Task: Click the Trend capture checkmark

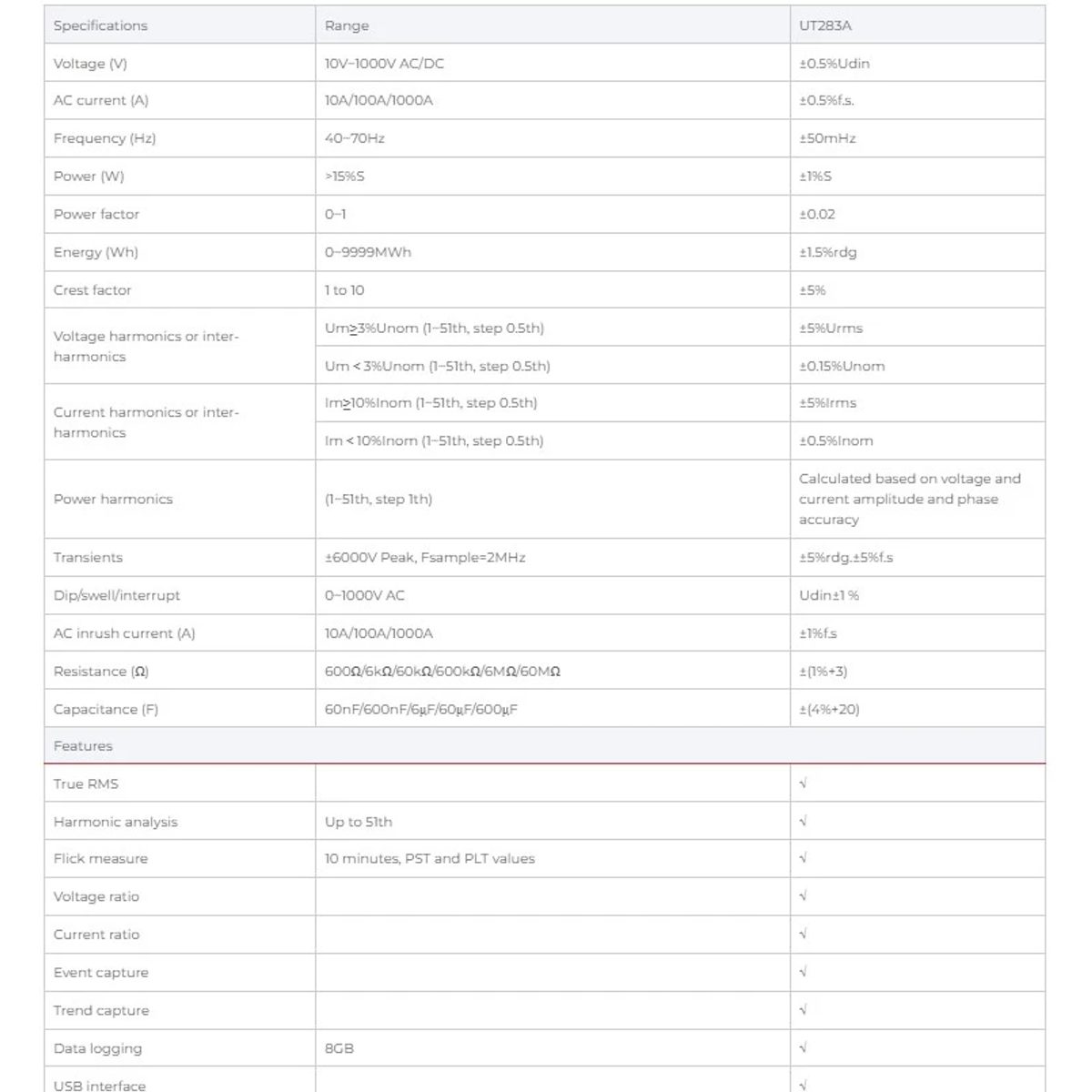Action: click(804, 1010)
